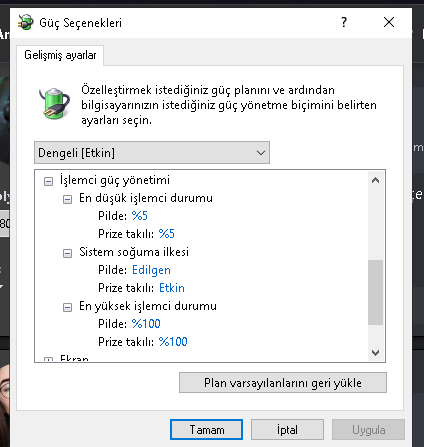The image size is (424, 447).
Task: Collapse Sistem soğutma ilkesi node
Action: (x=67, y=253)
